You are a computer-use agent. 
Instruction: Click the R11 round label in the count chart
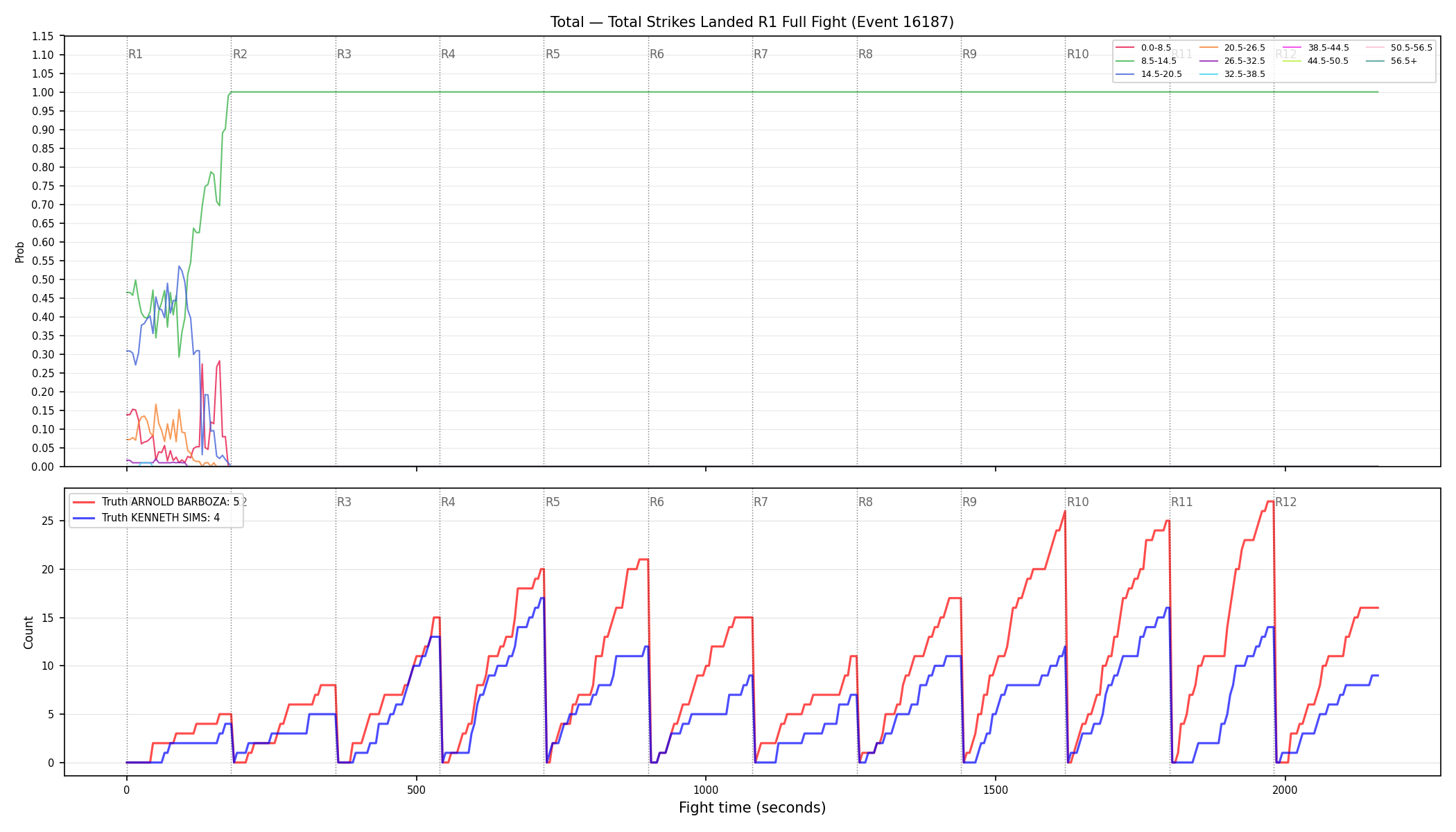point(1181,502)
